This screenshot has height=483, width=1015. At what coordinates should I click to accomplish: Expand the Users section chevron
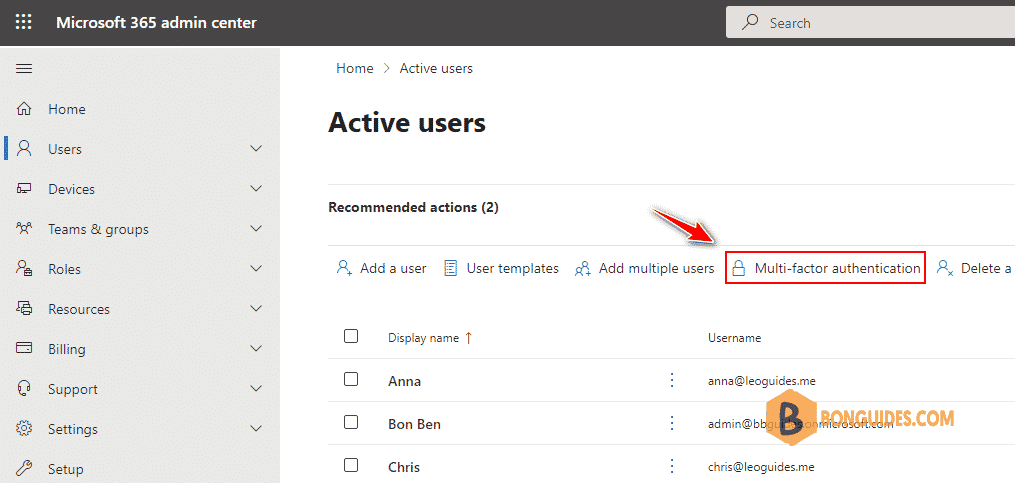pos(256,149)
